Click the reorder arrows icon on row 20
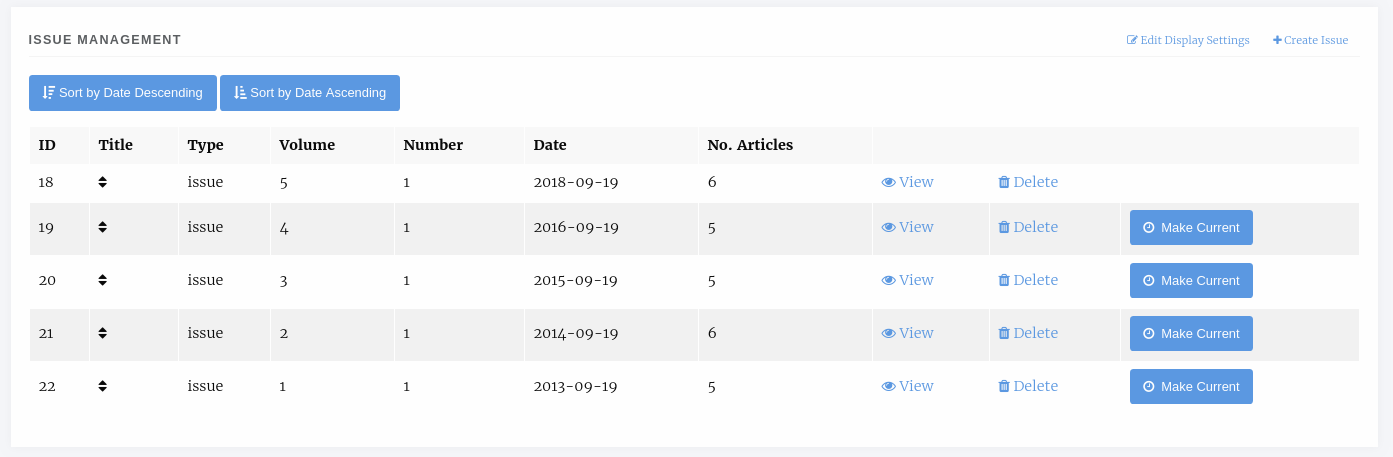The image size is (1393, 457). tap(102, 280)
